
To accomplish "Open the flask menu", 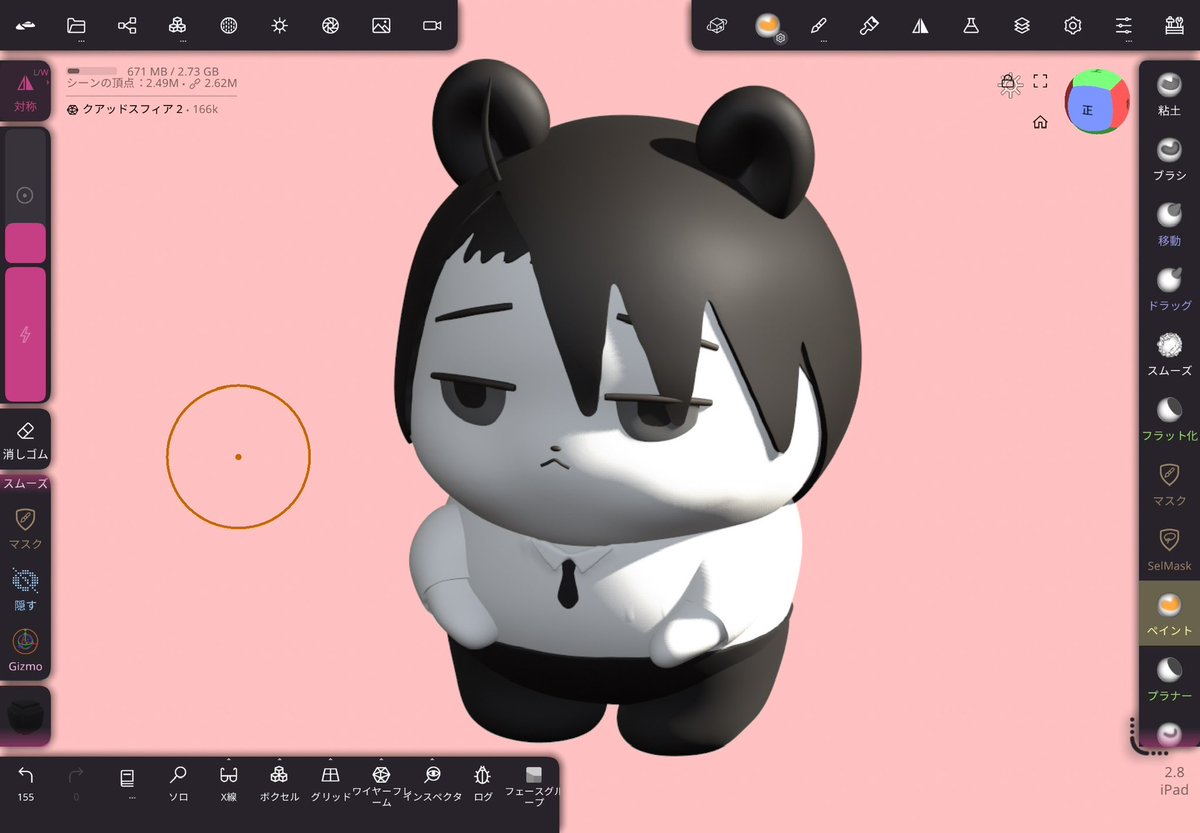I will (x=971, y=25).
